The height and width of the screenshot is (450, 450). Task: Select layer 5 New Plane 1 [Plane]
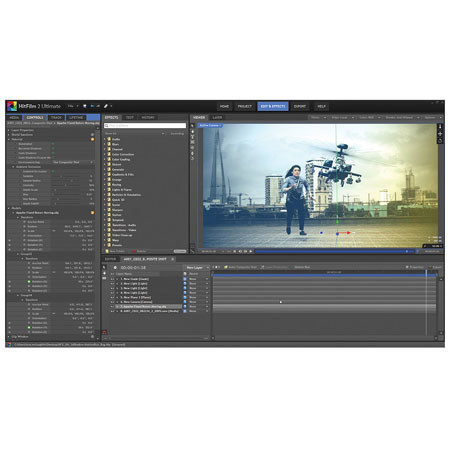[136, 297]
